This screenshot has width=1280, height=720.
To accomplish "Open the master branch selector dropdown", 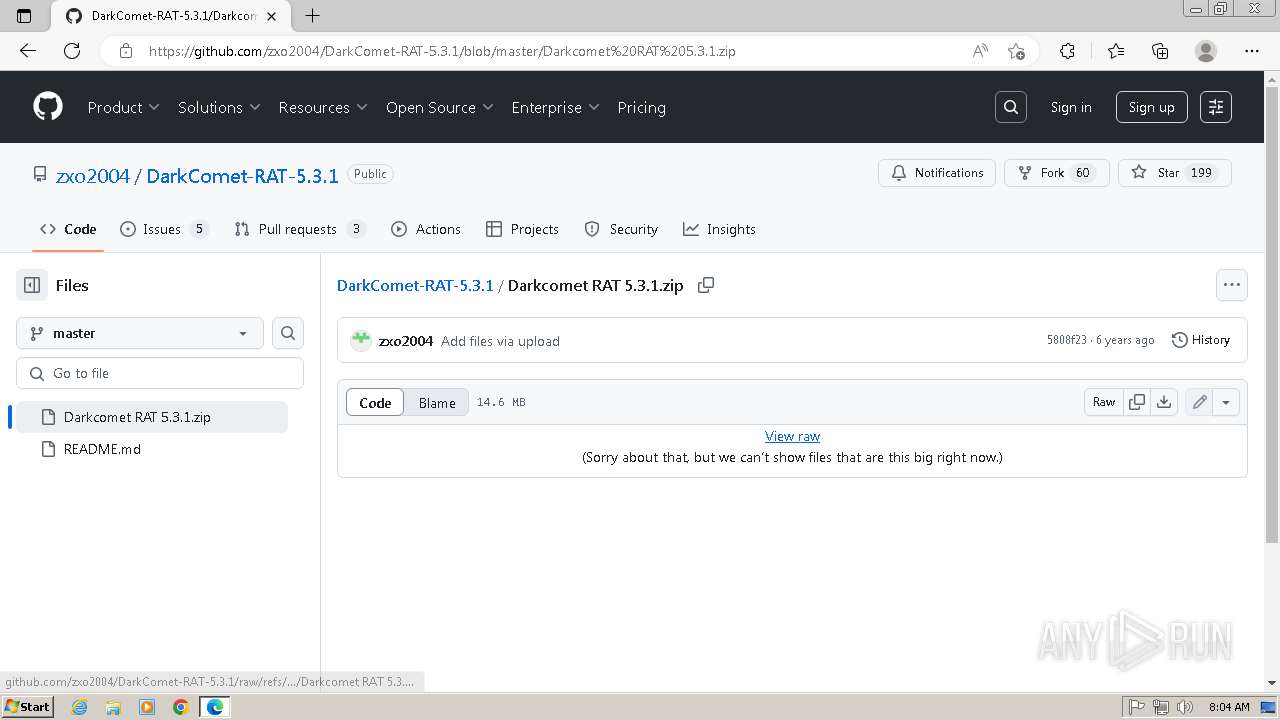I will click(x=140, y=333).
